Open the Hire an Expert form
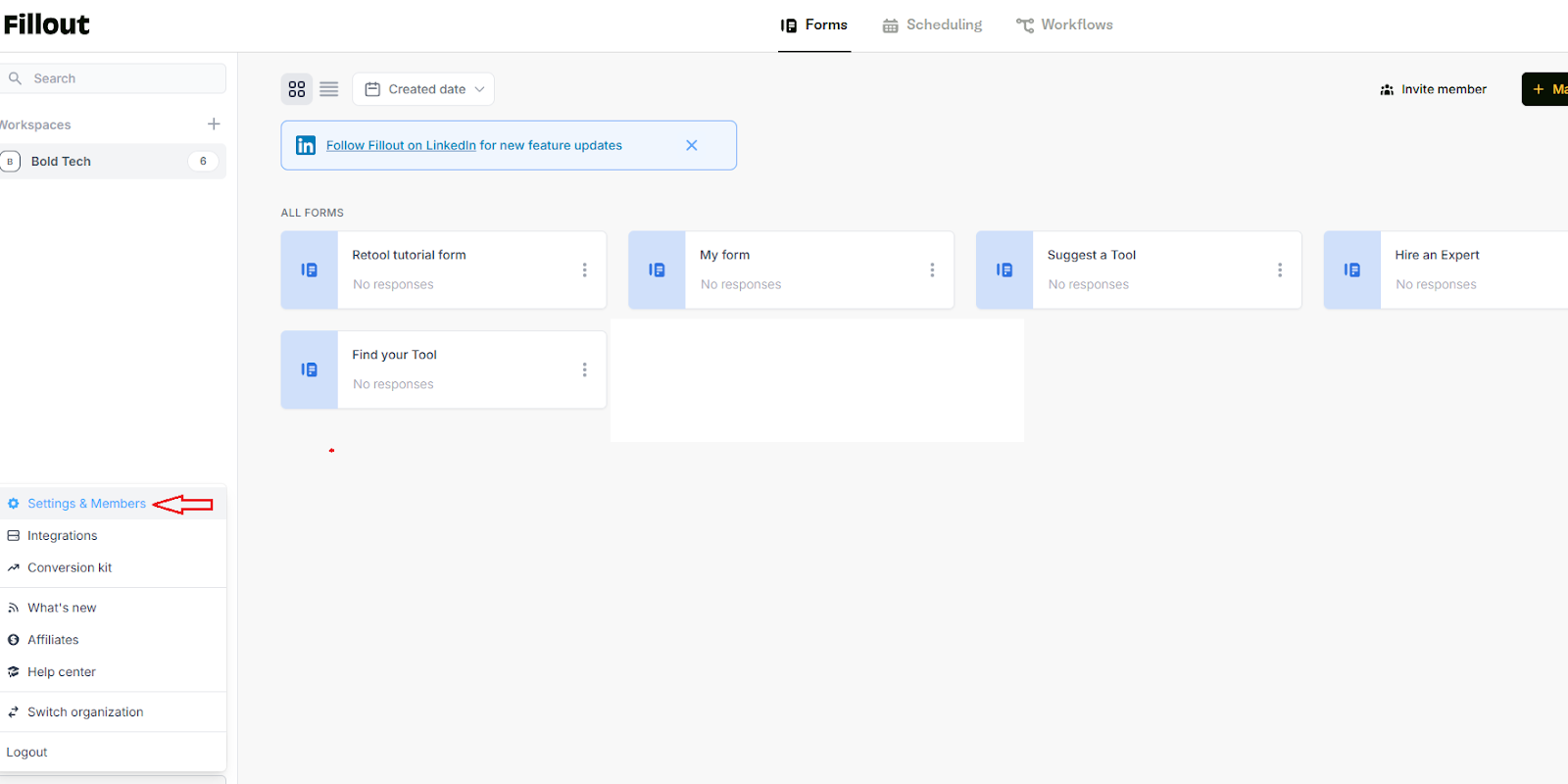Viewport: 1568px width, 784px height. click(1446, 270)
